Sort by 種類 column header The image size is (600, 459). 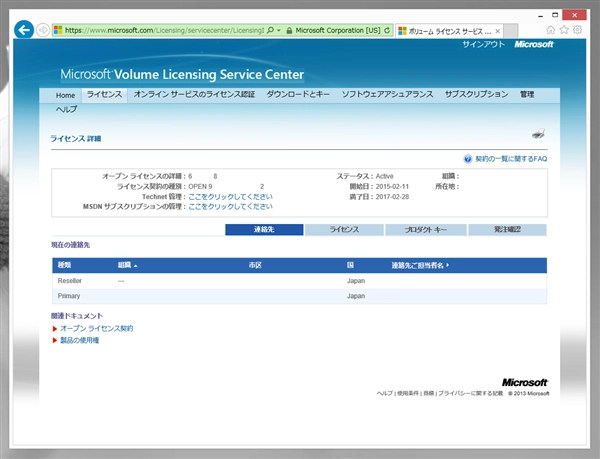tap(64, 265)
